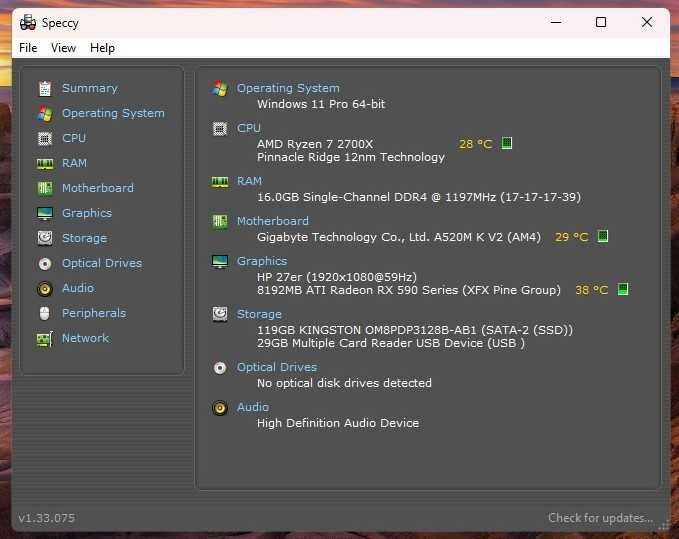The image size is (679, 539).
Task: Click the Storage drive icon in summary panel
Action: tap(220, 314)
